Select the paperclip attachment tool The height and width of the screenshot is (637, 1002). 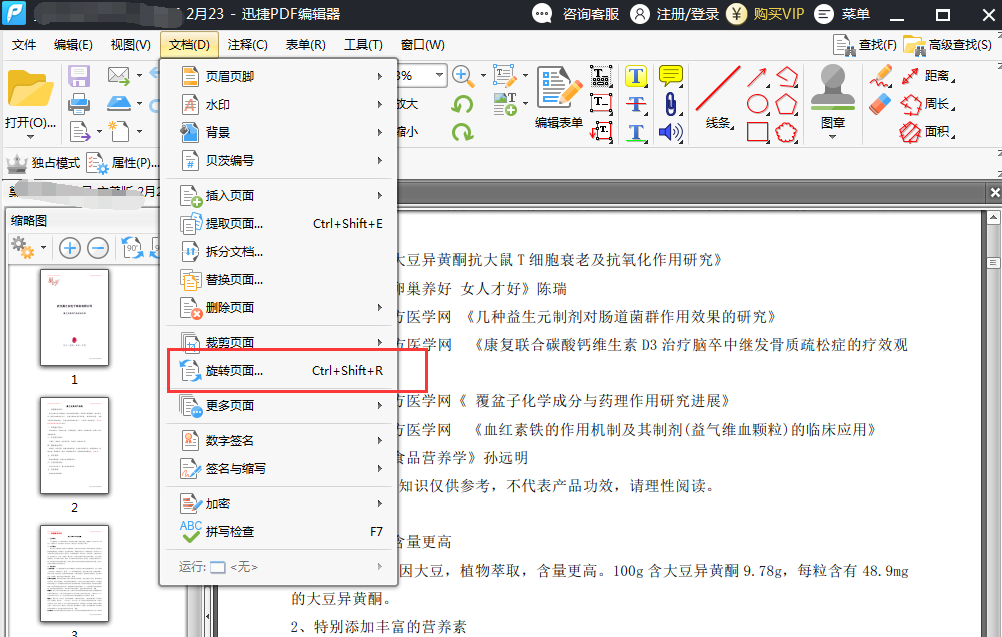[x=670, y=104]
